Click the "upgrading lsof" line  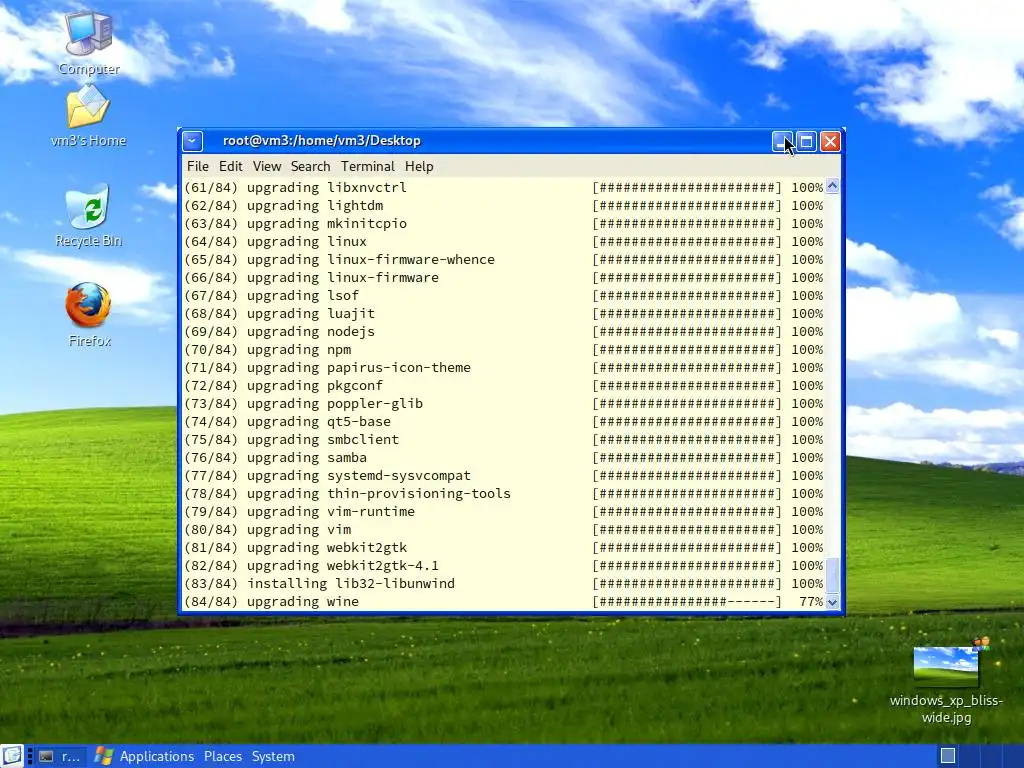click(x=504, y=296)
